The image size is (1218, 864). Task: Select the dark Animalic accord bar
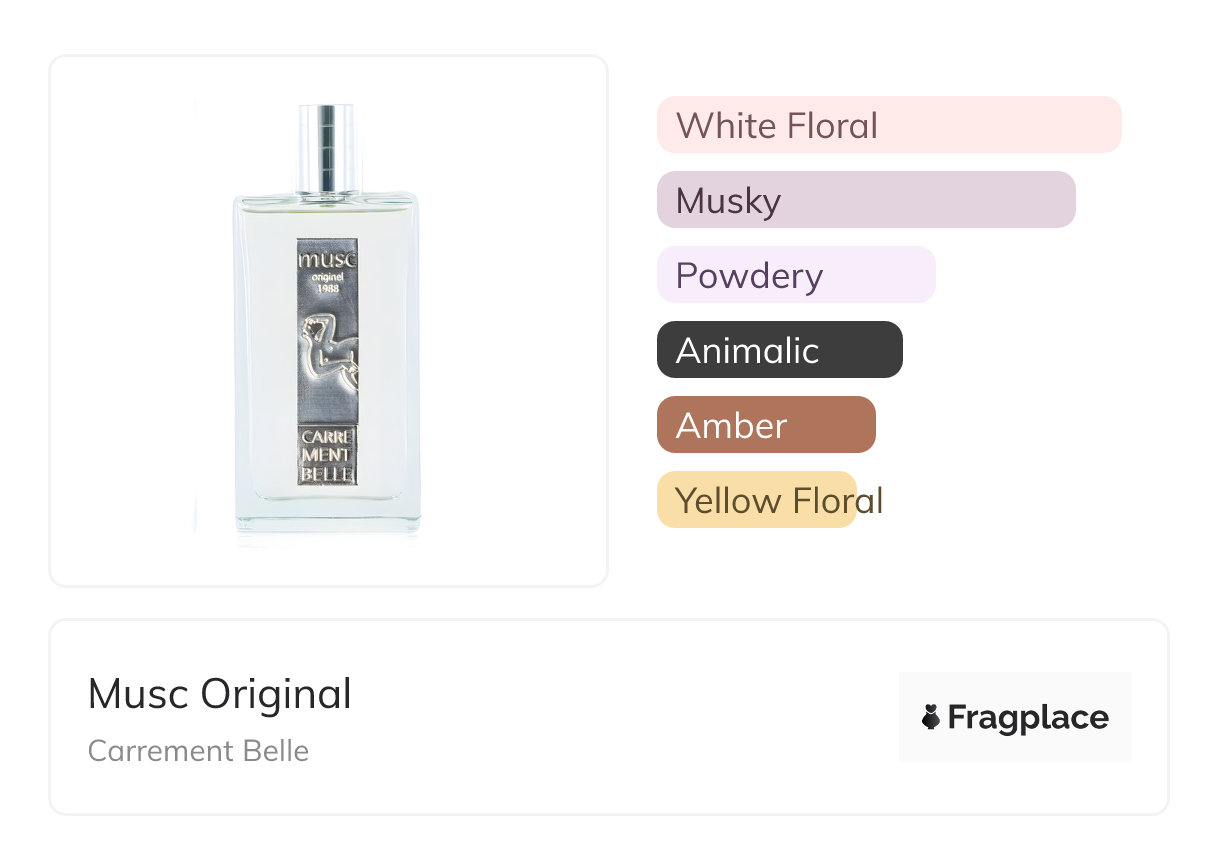[779, 350]
